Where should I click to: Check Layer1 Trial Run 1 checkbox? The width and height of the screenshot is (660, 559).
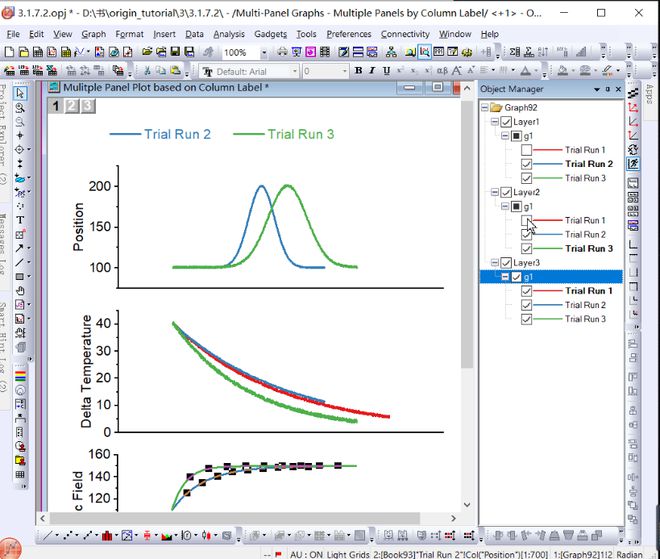[526, 150]
